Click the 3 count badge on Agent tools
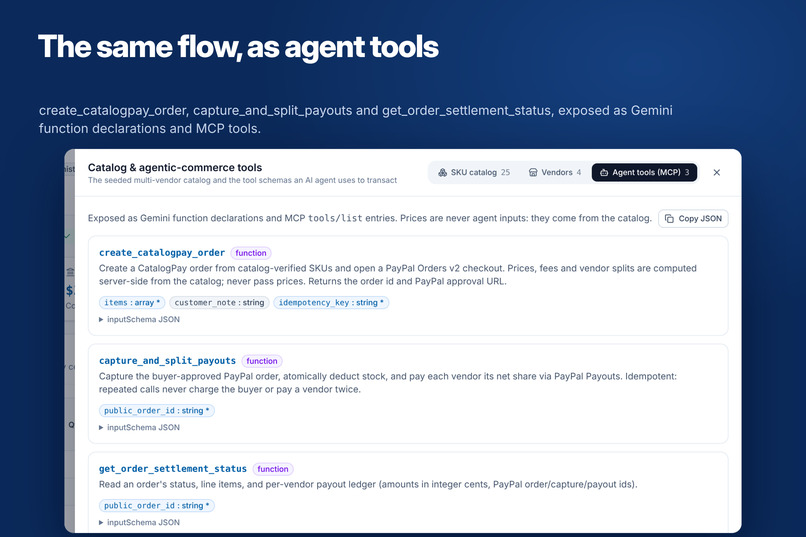806x537 pixels. (x=687, y=172)
